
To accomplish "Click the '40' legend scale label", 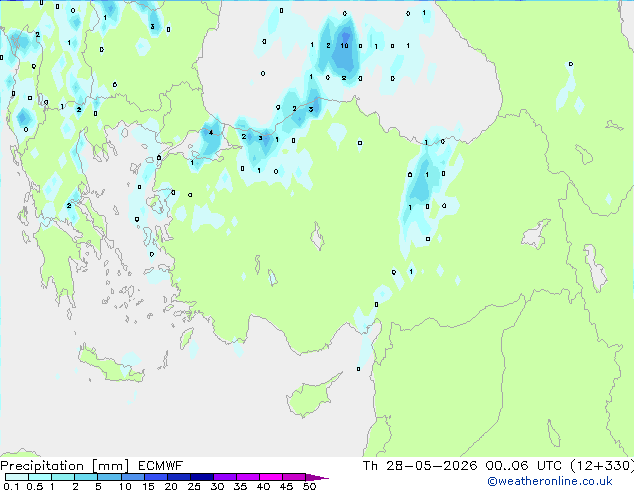I will point(263,486).
